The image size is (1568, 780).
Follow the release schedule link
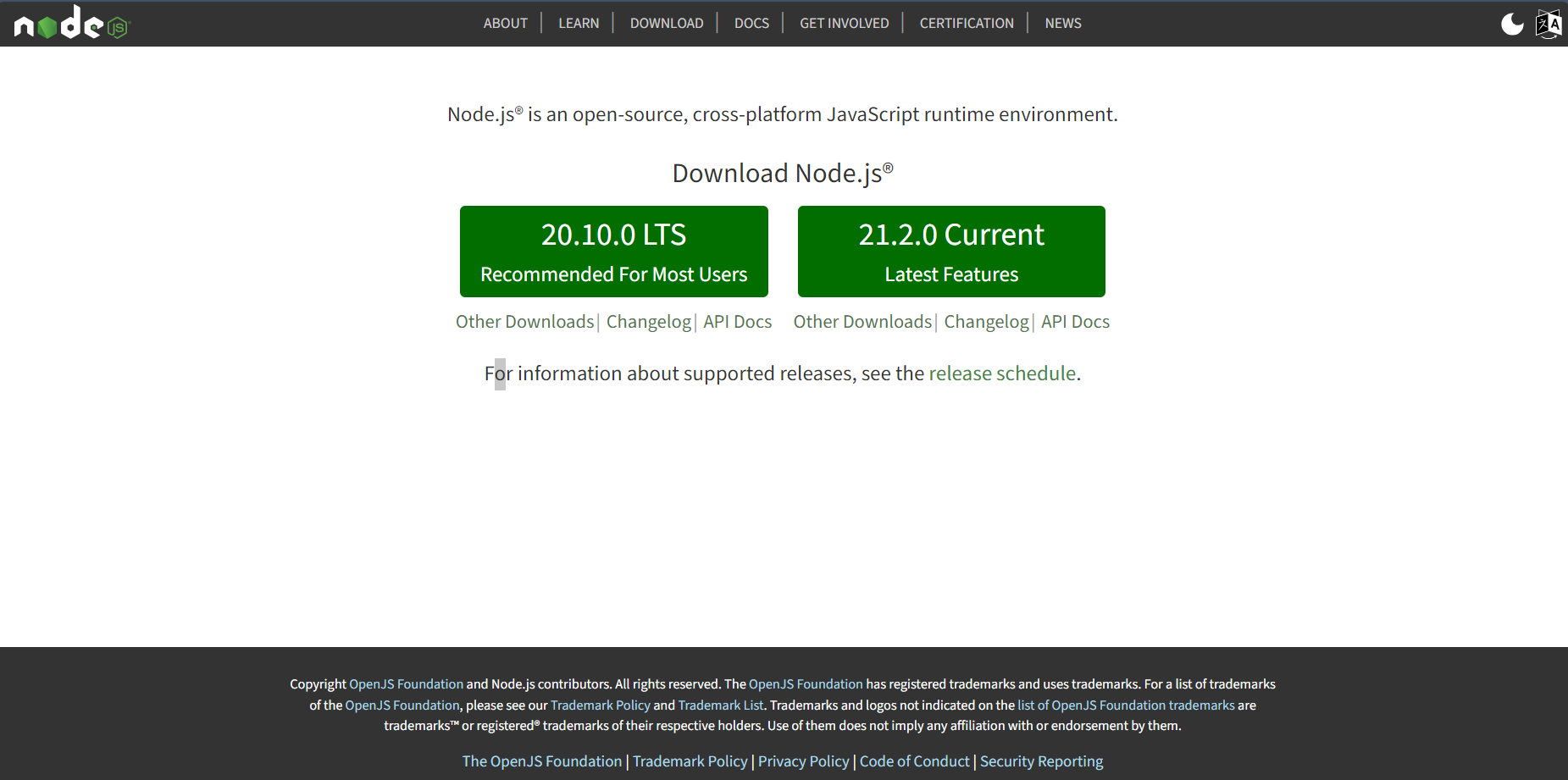[x=1002, y=373]
